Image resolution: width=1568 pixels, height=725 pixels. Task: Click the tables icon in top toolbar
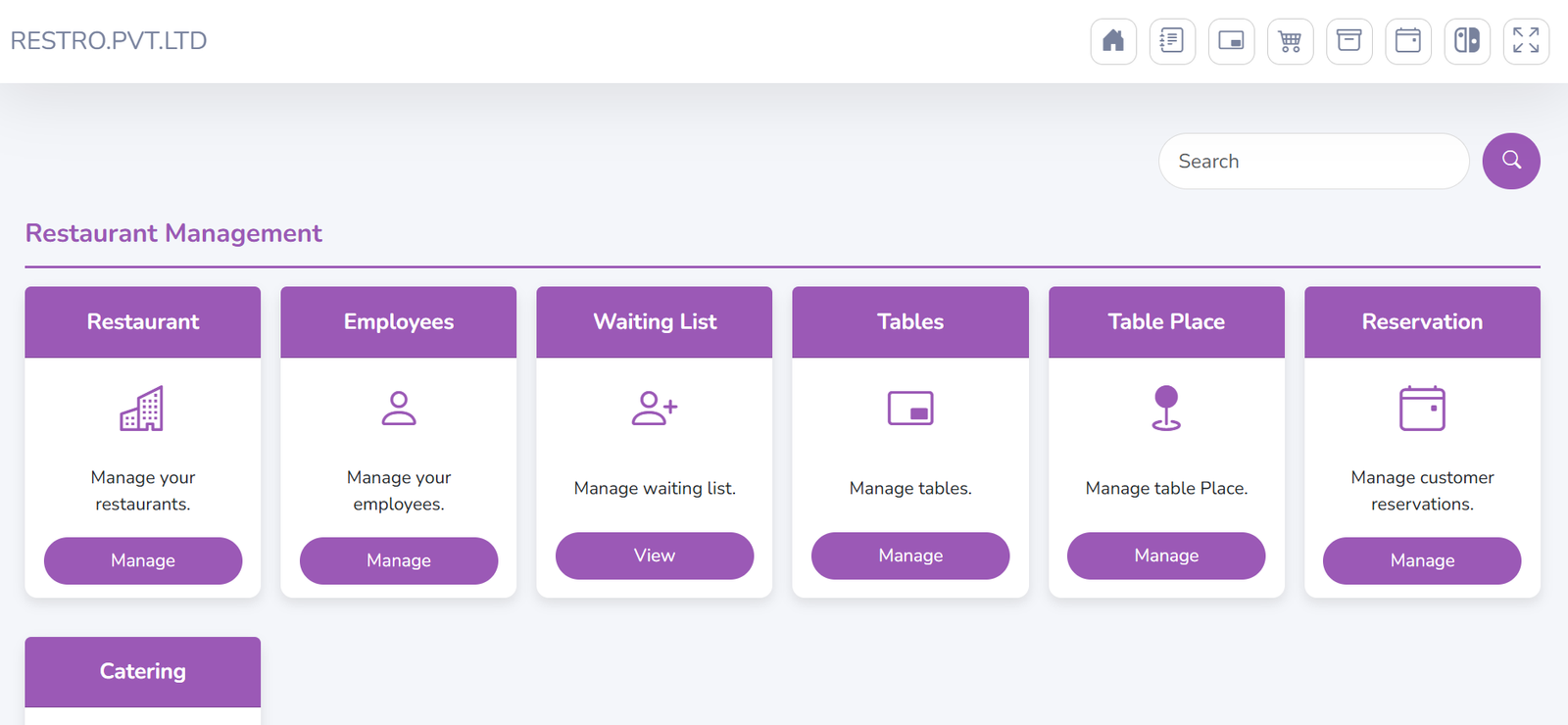coord(1231,41)
